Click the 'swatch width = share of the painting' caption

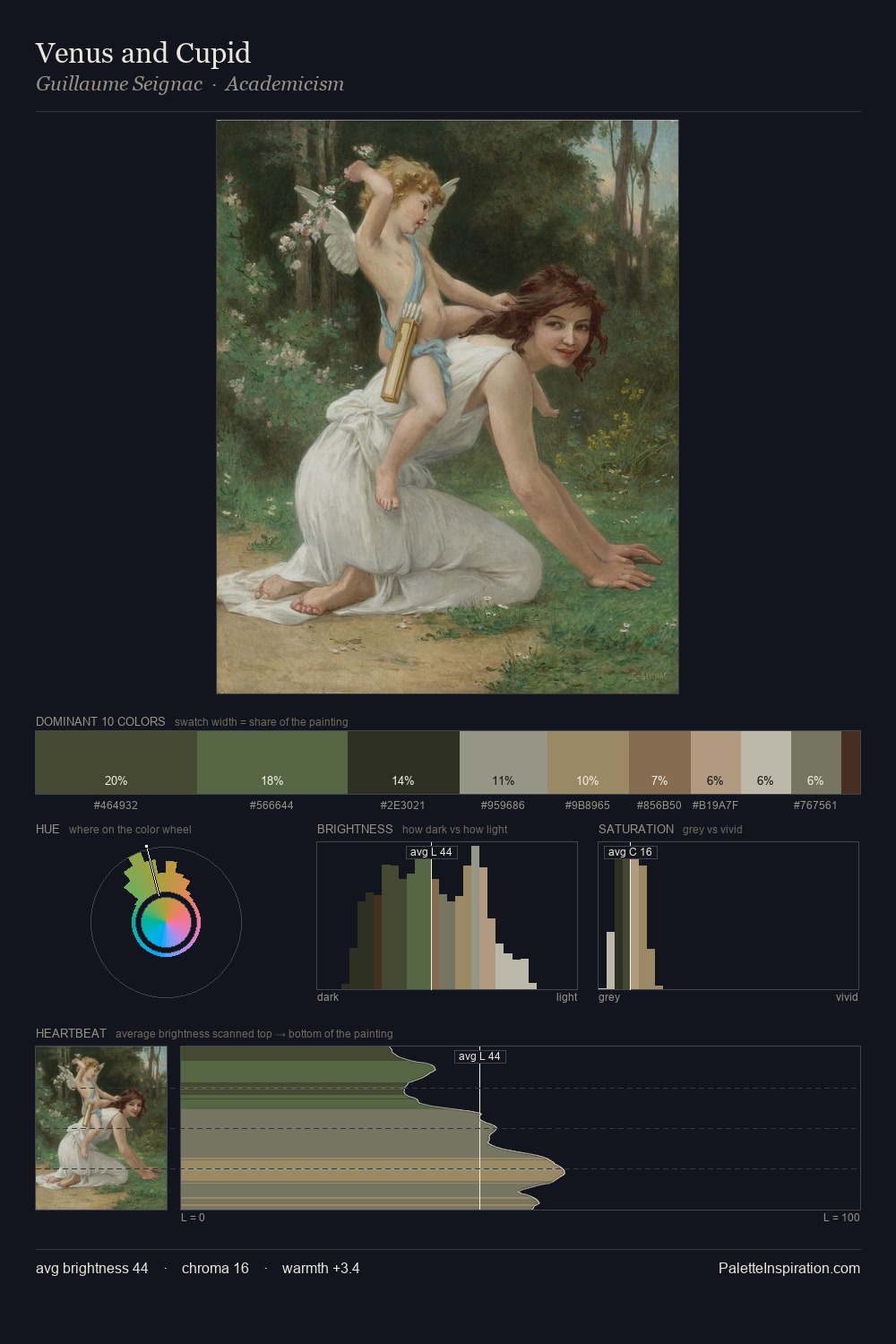coord(262,722)
